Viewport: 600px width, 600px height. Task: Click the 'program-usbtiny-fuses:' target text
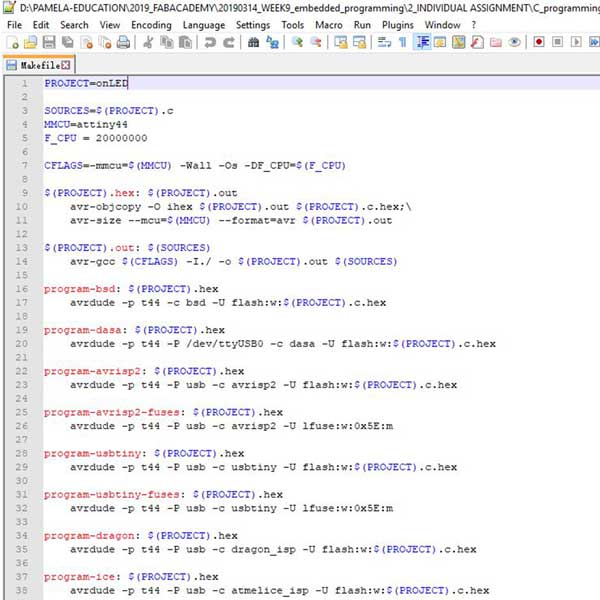point(115,494)
